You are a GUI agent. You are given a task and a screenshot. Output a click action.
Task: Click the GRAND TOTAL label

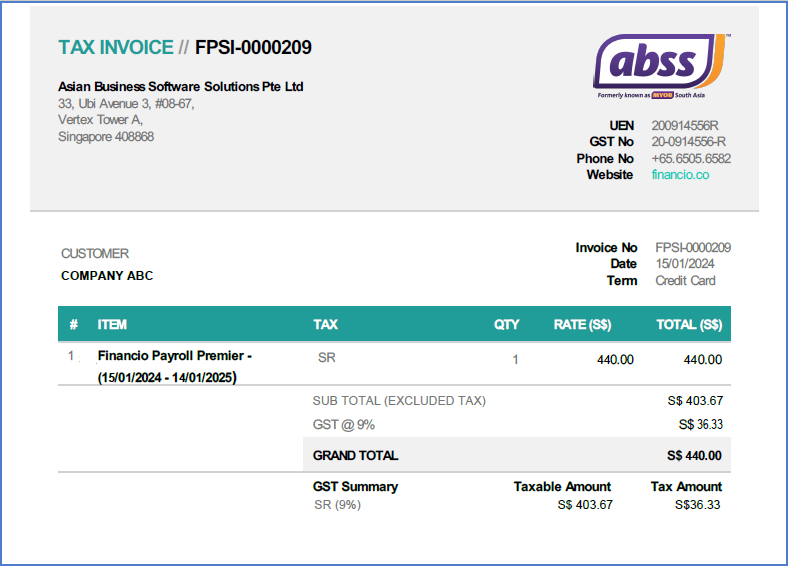(x=355, y=456)
